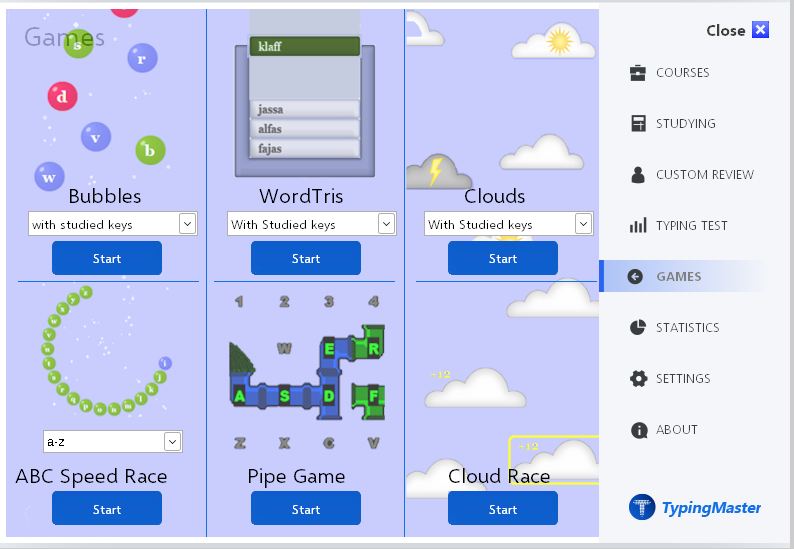Click the 'Games' page heading

point(64,37)
